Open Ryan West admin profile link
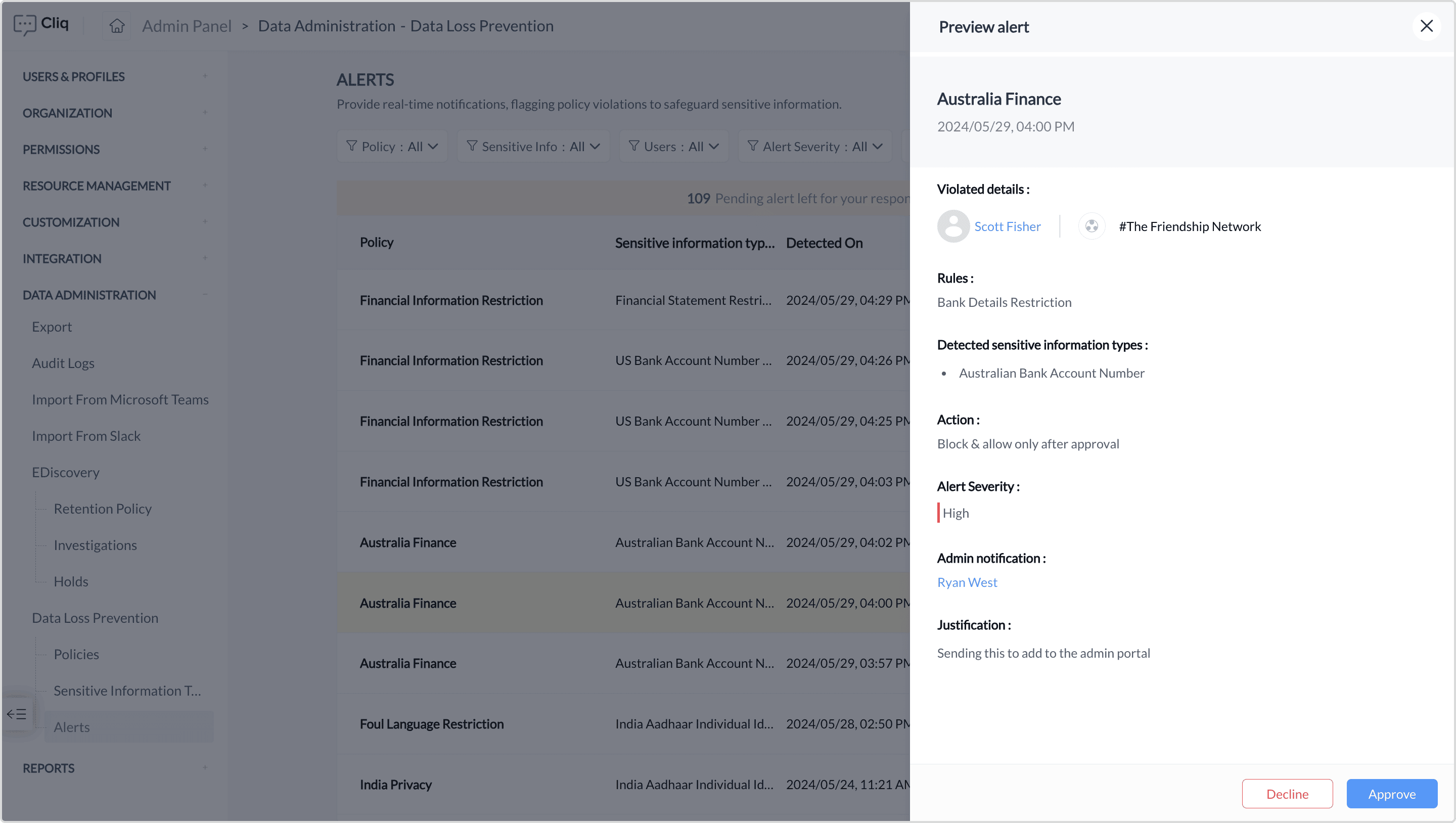1456x823 pixels. coord(967,582)
